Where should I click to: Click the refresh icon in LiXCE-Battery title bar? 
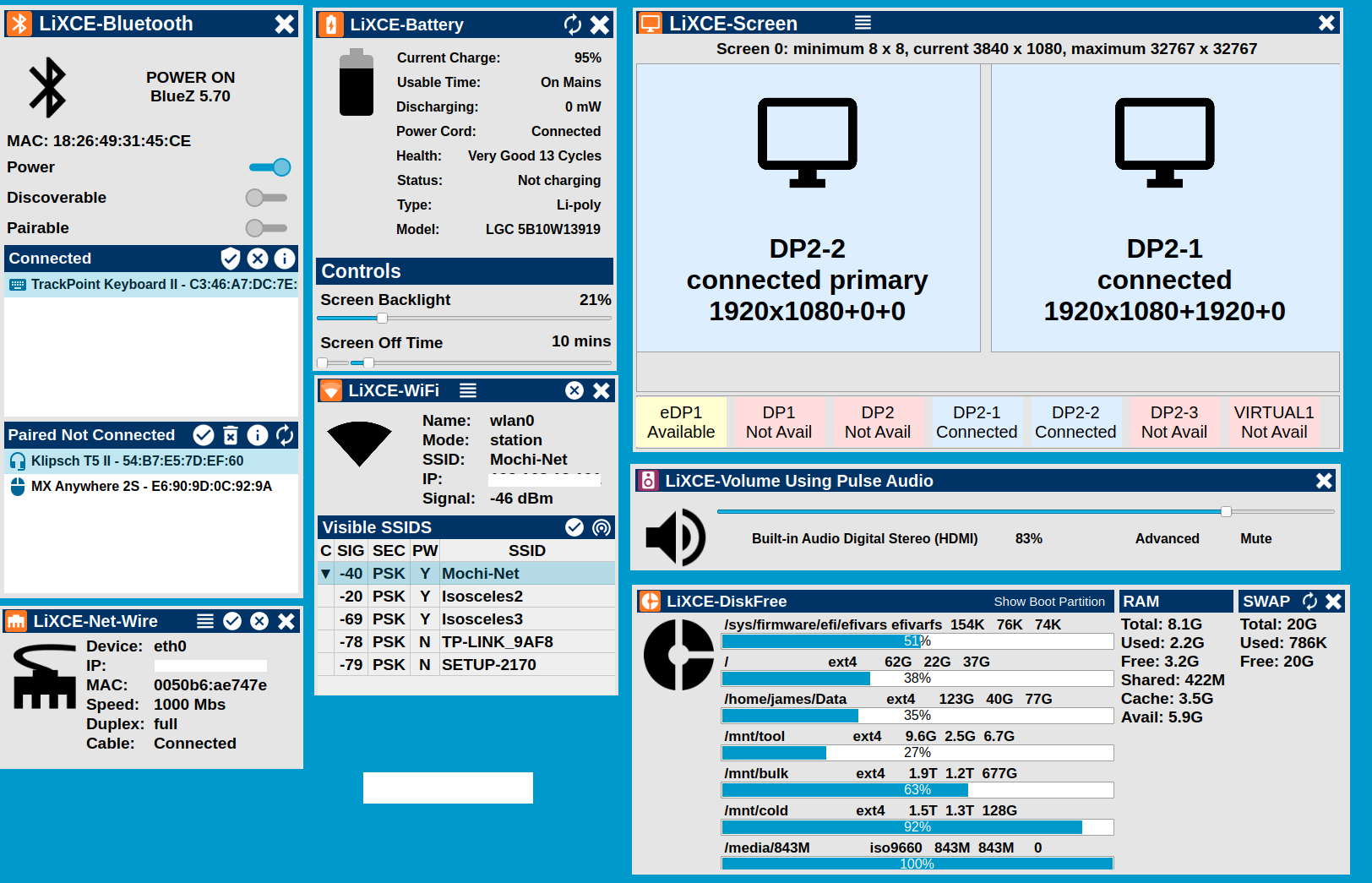(x=573, y=25)
